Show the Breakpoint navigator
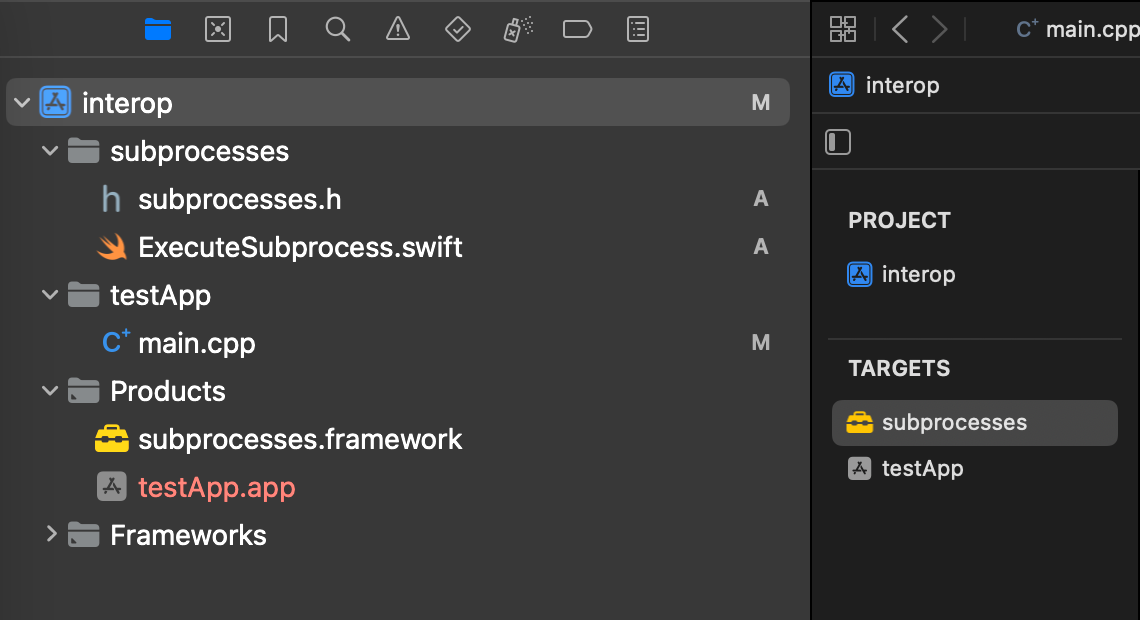Image resolution: width=1140 pixels, height=620 pixels. point(577,30)
